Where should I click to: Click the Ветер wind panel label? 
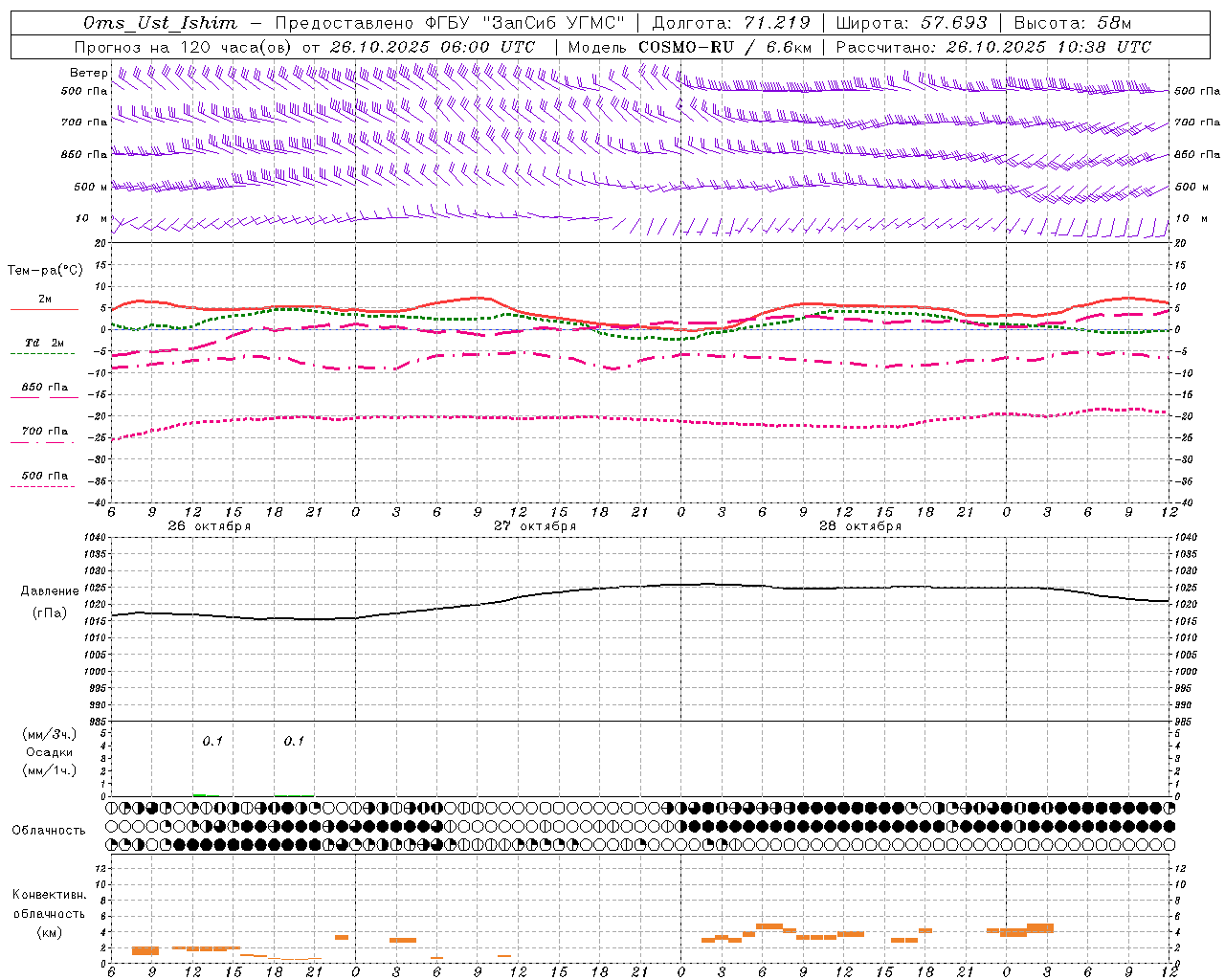tap(88, 73)
